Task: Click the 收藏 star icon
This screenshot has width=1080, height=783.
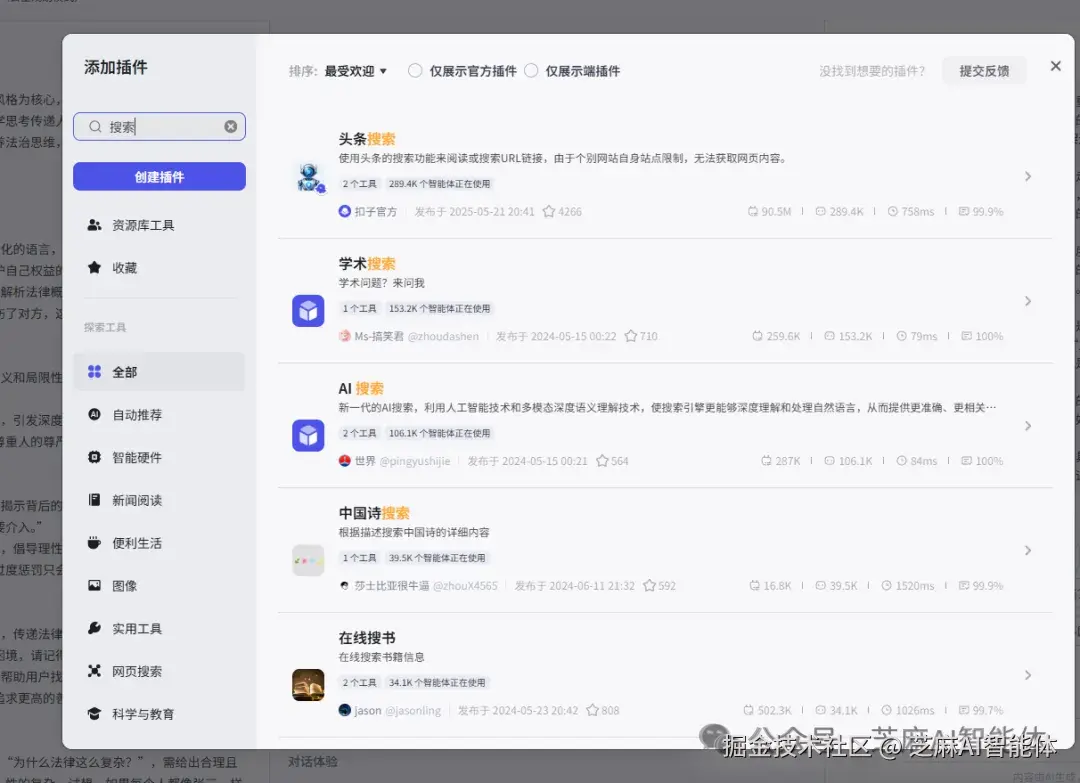Action: pyautogui.click(x=92, y=267)
